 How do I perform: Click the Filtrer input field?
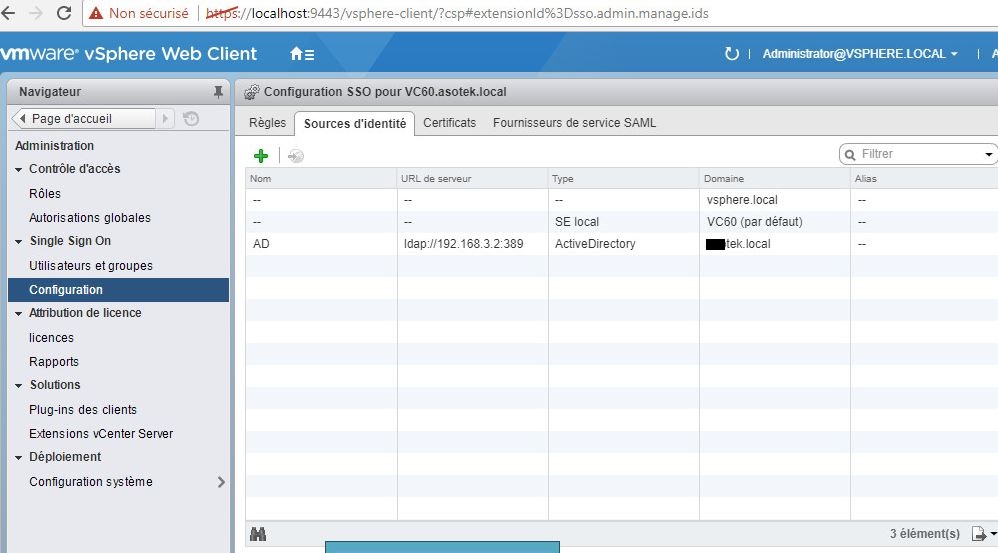(x=920, y=154)
